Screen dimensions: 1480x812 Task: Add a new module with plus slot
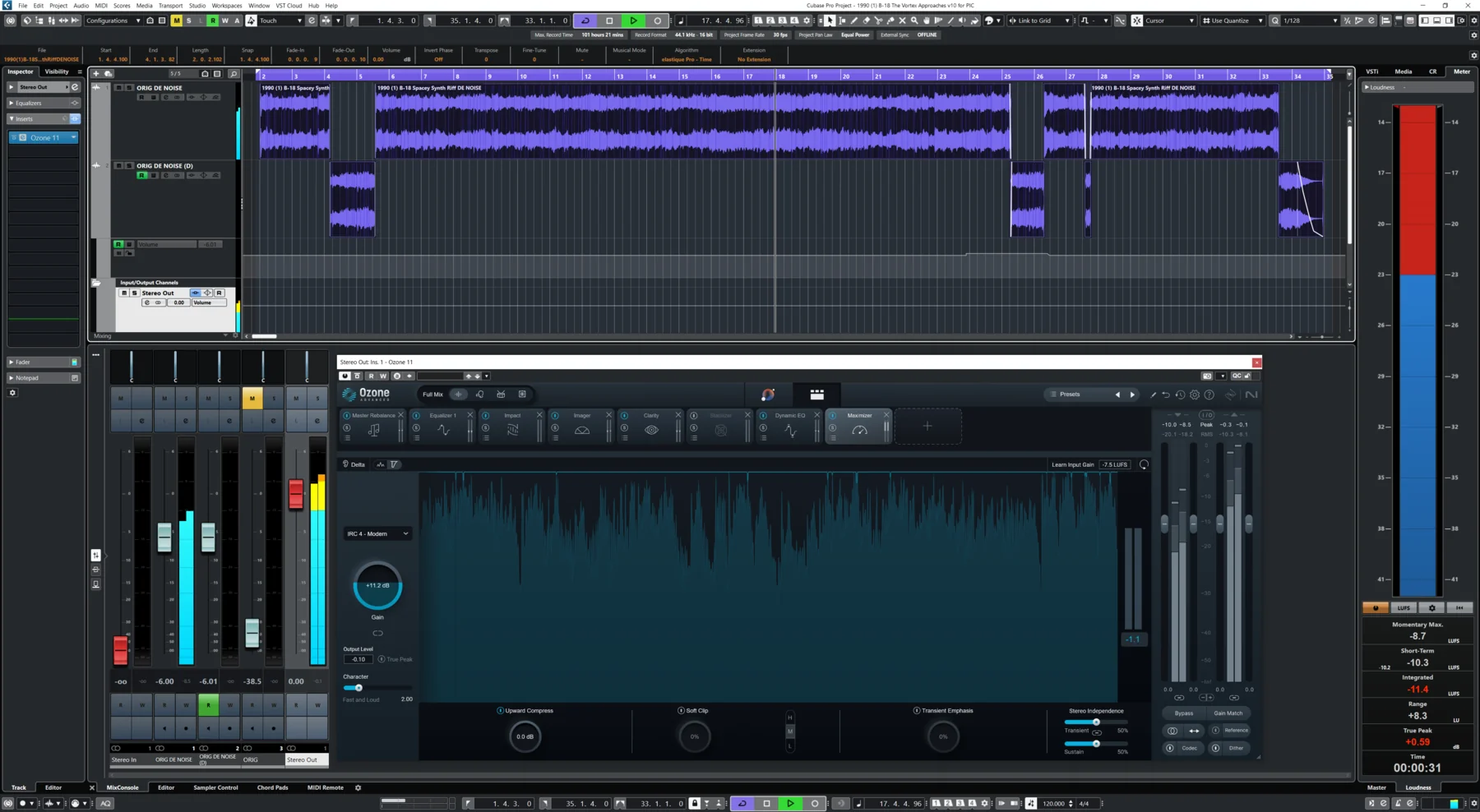point(927,426)
